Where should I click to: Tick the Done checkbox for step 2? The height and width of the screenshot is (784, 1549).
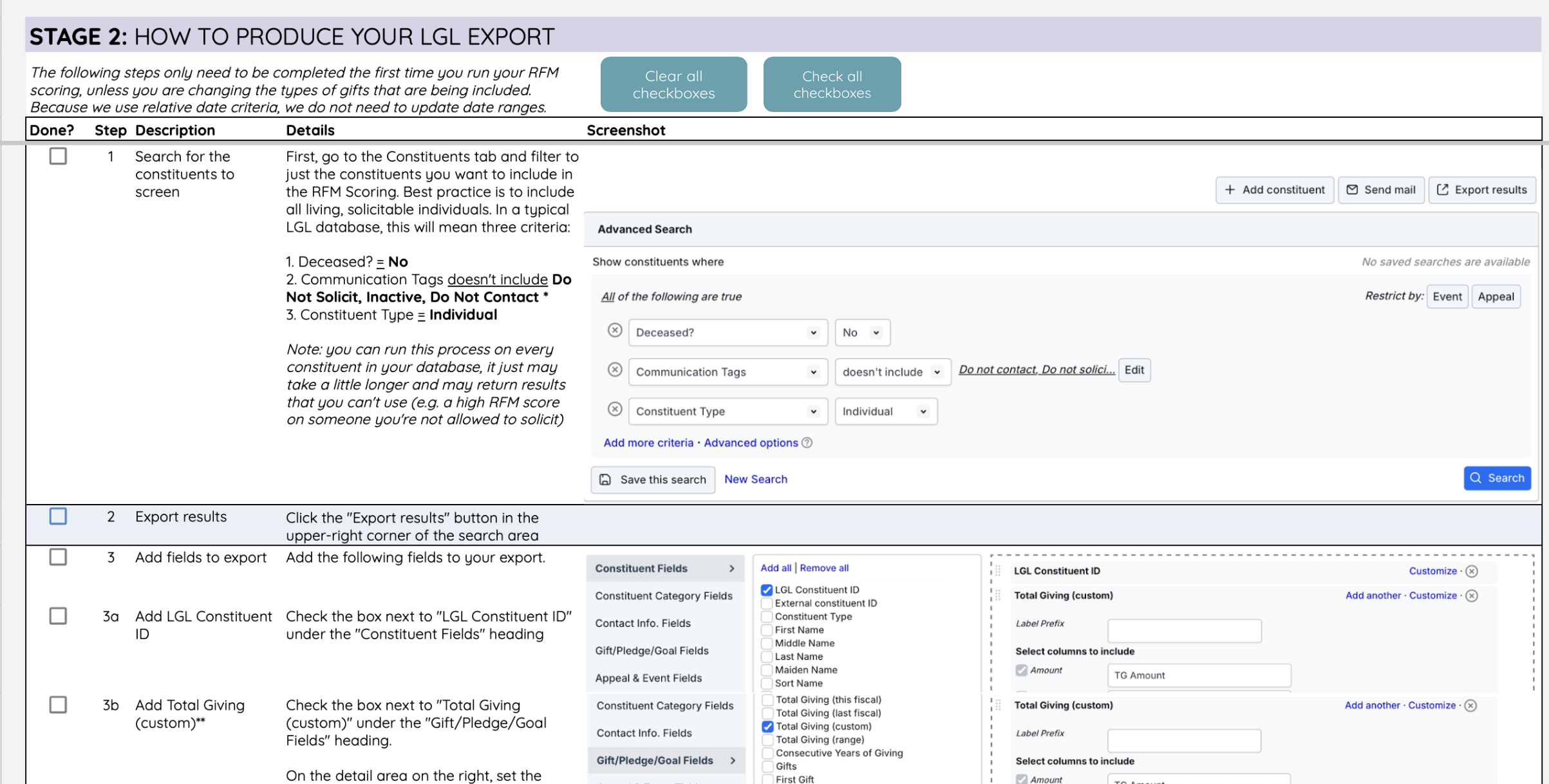[x=58, y=516]
